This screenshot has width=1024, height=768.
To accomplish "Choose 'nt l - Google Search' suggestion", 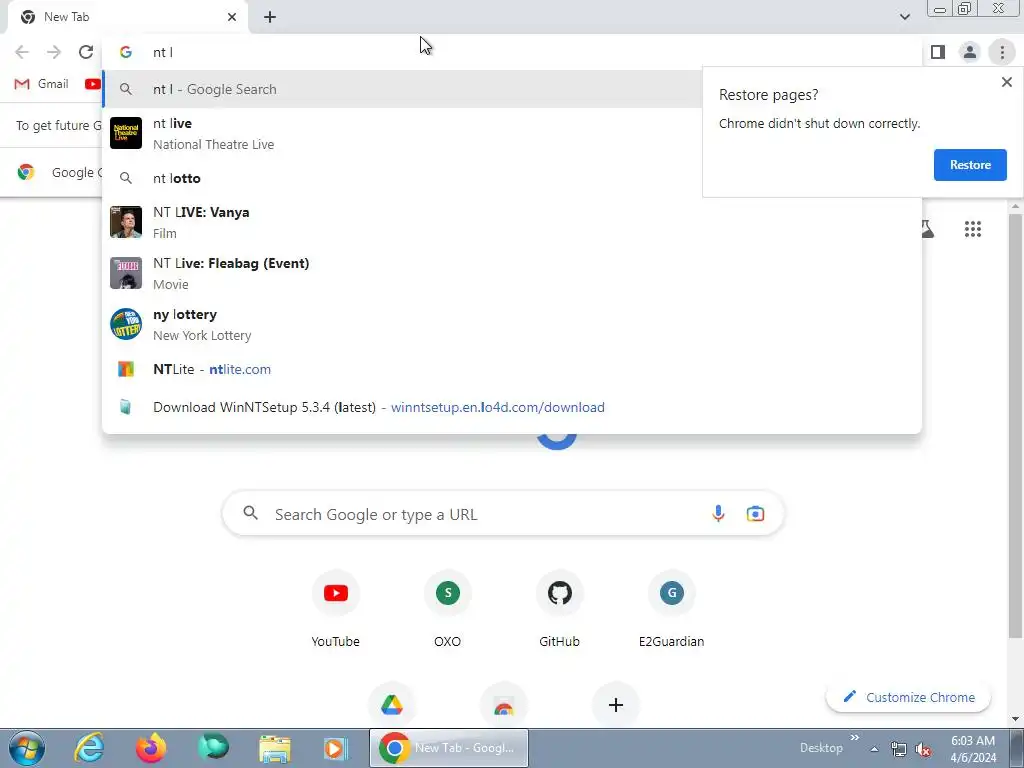I will 403,89.
